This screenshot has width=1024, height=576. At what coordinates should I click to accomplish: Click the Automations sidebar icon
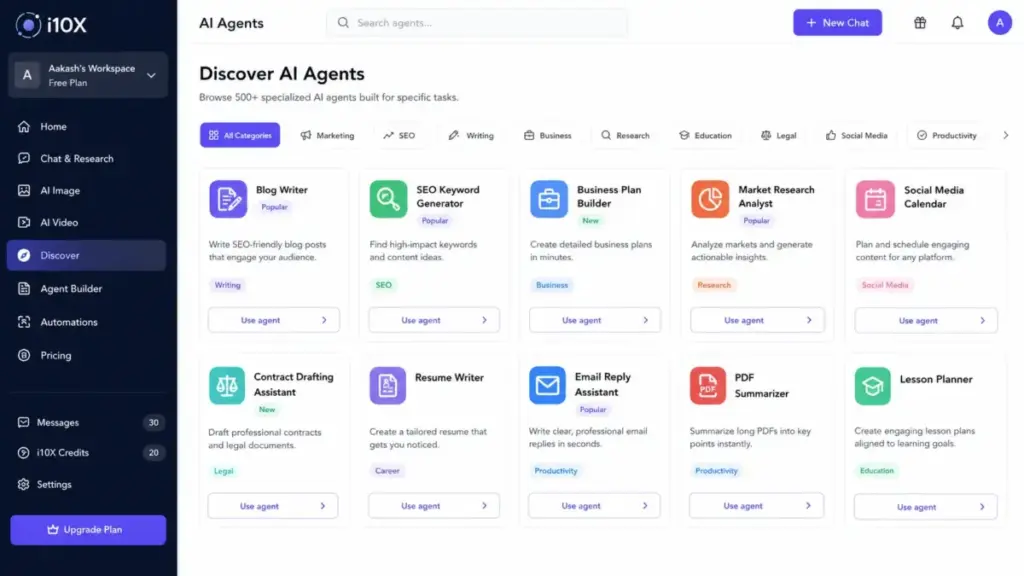coord(24,322)
